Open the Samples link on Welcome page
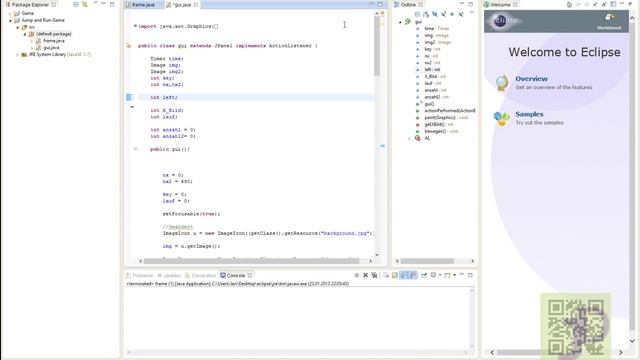This screenshot has height=360, width=640. pyautogui.click(x=529, y=114)
